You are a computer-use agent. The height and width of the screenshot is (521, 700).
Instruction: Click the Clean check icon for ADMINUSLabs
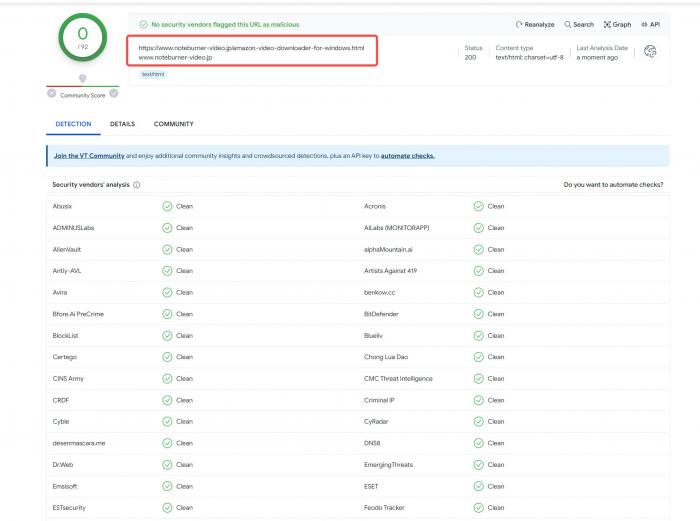click(x=167, y=228)
